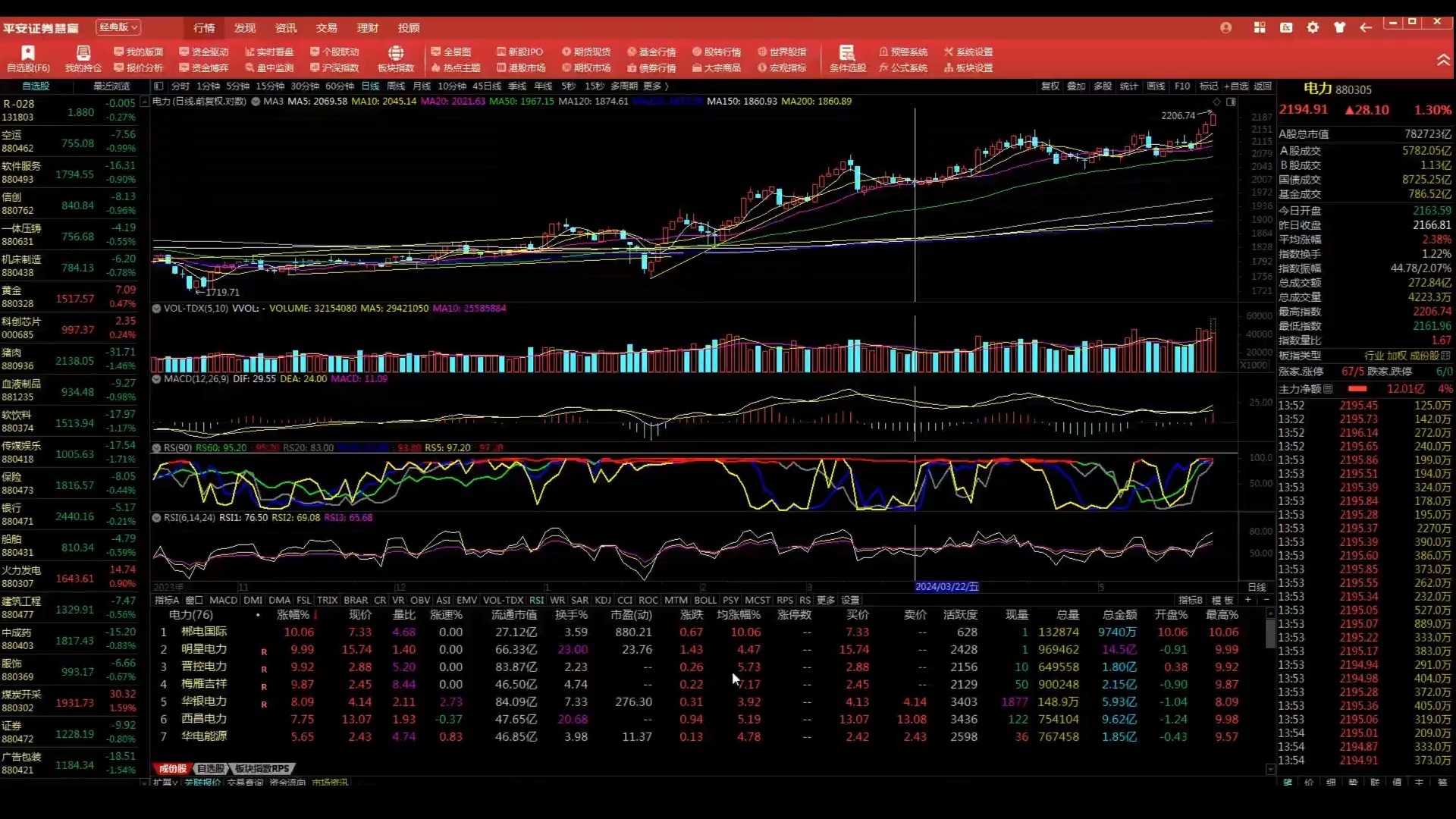Open the fx formula icon in title bar
The height and width of the screenshot is (819, 1456).
click(x=1286, y=27)
